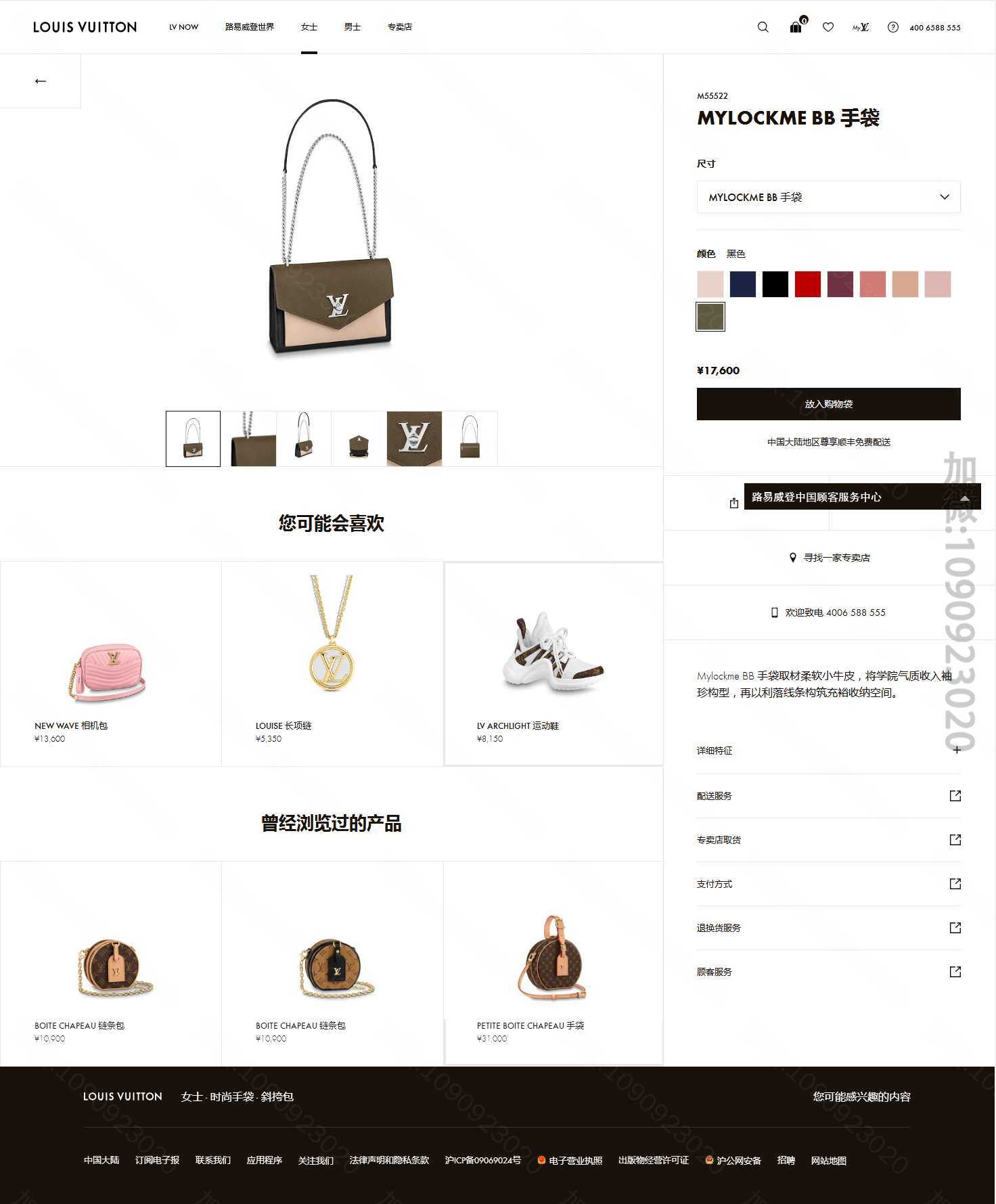Select the red color swatch

(808, 284)
